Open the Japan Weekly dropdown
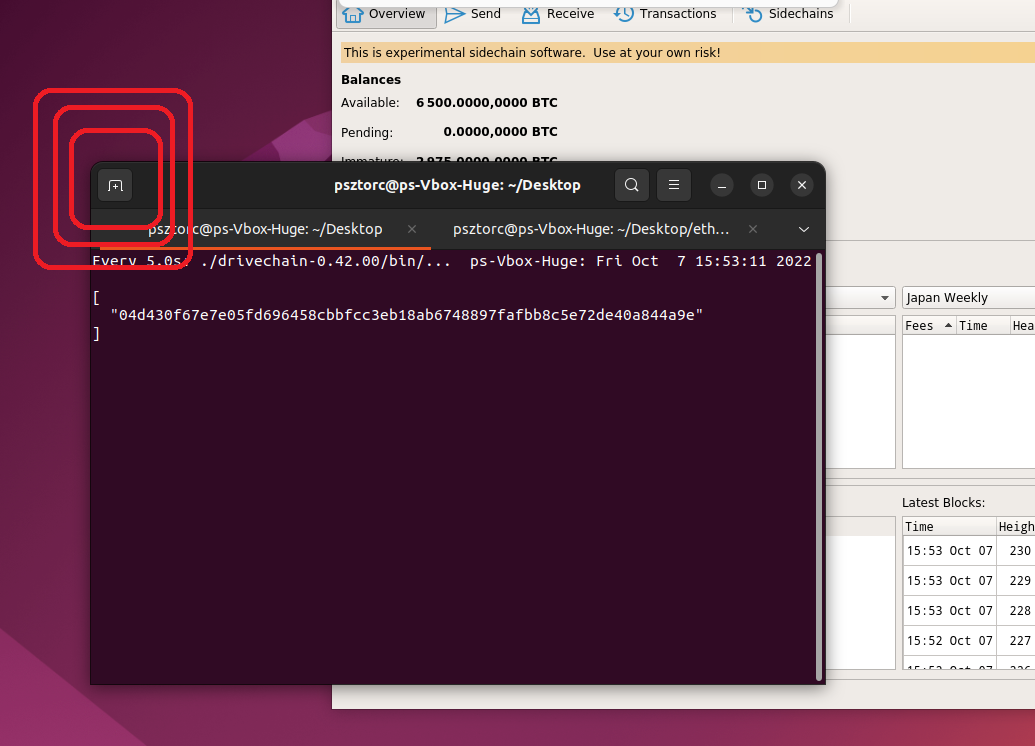1035x746 pixels. [968, 298]
